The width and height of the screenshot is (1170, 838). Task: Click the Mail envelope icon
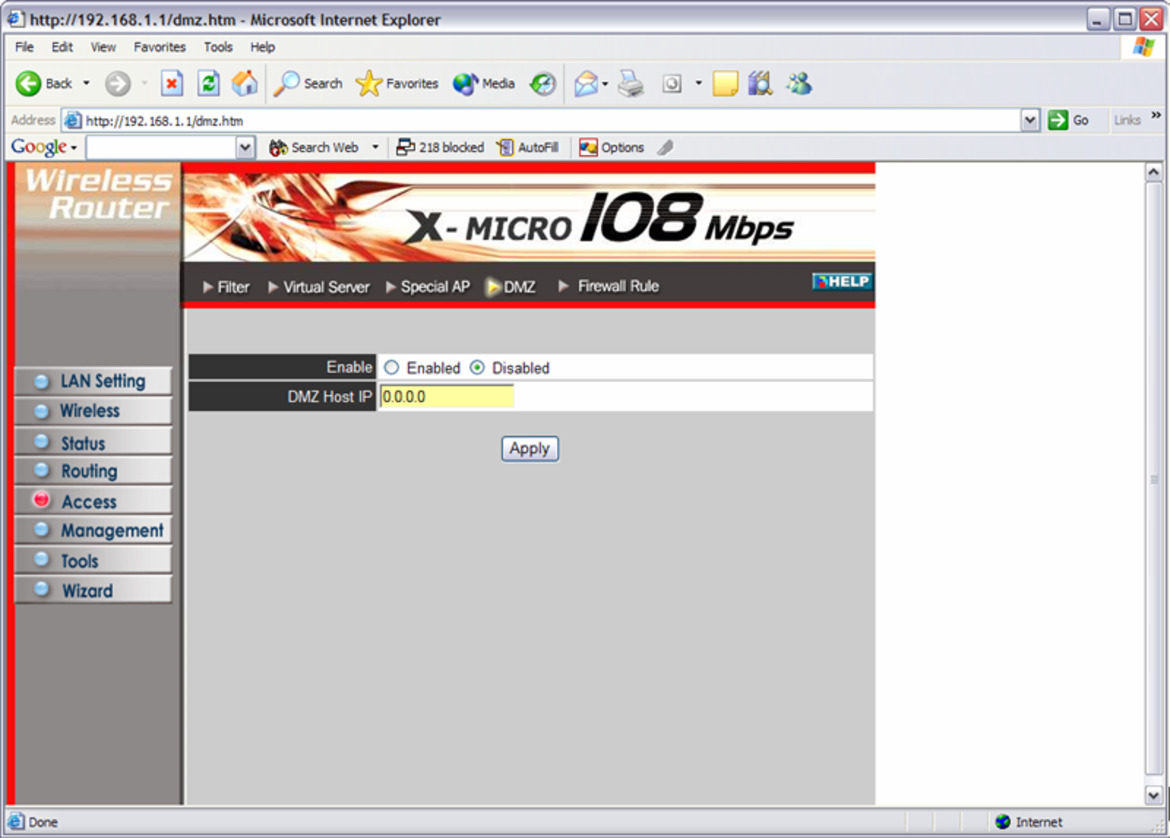click(586, 84)
